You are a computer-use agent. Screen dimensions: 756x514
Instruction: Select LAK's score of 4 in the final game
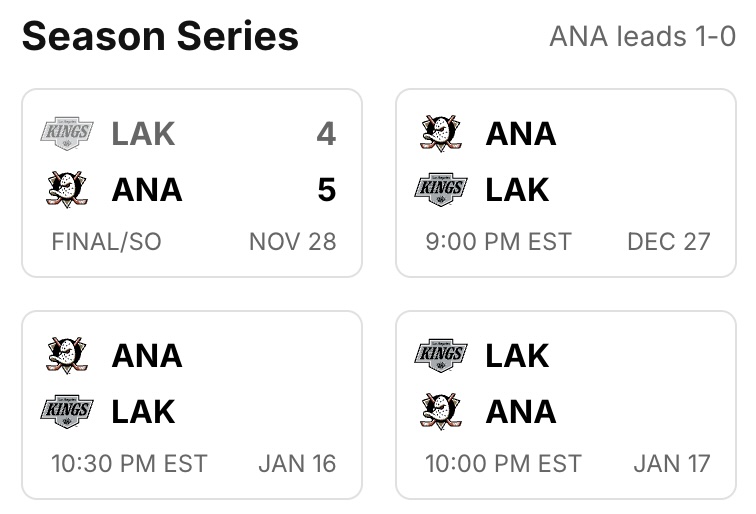(326, 133)
